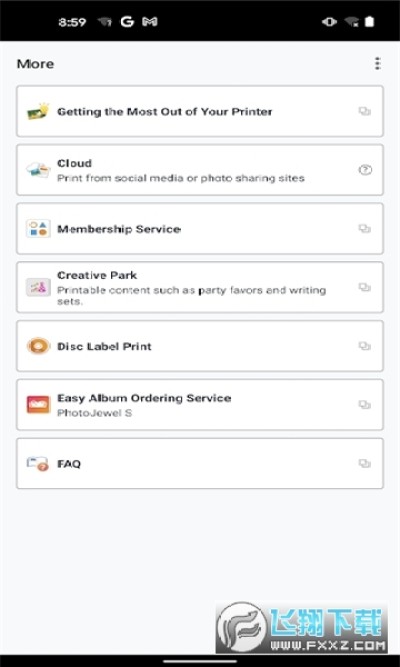
Task: Open the Disc Label Print entry
Action: [x=200, y=346]
